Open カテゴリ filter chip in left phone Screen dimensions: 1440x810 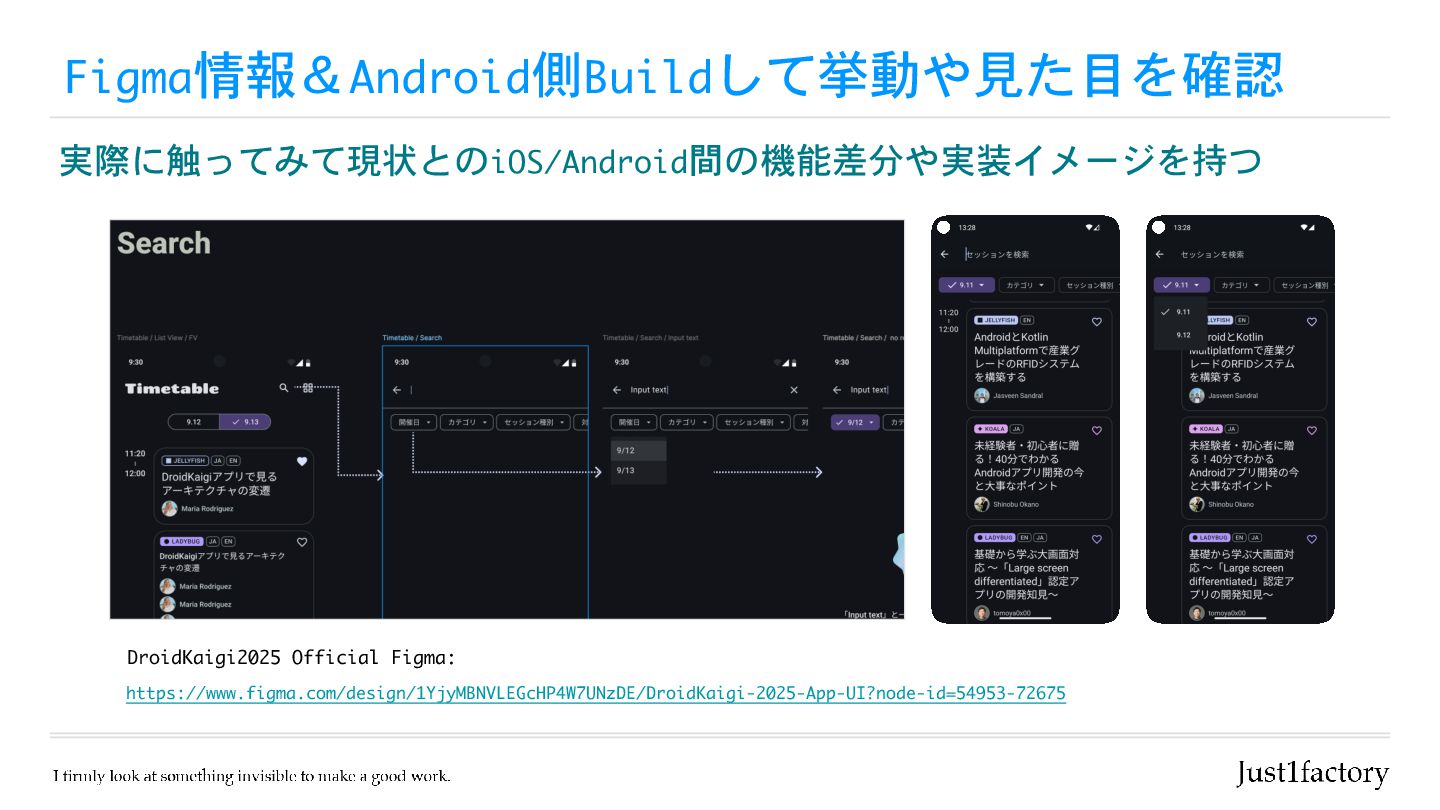(x=1026, y=285)
